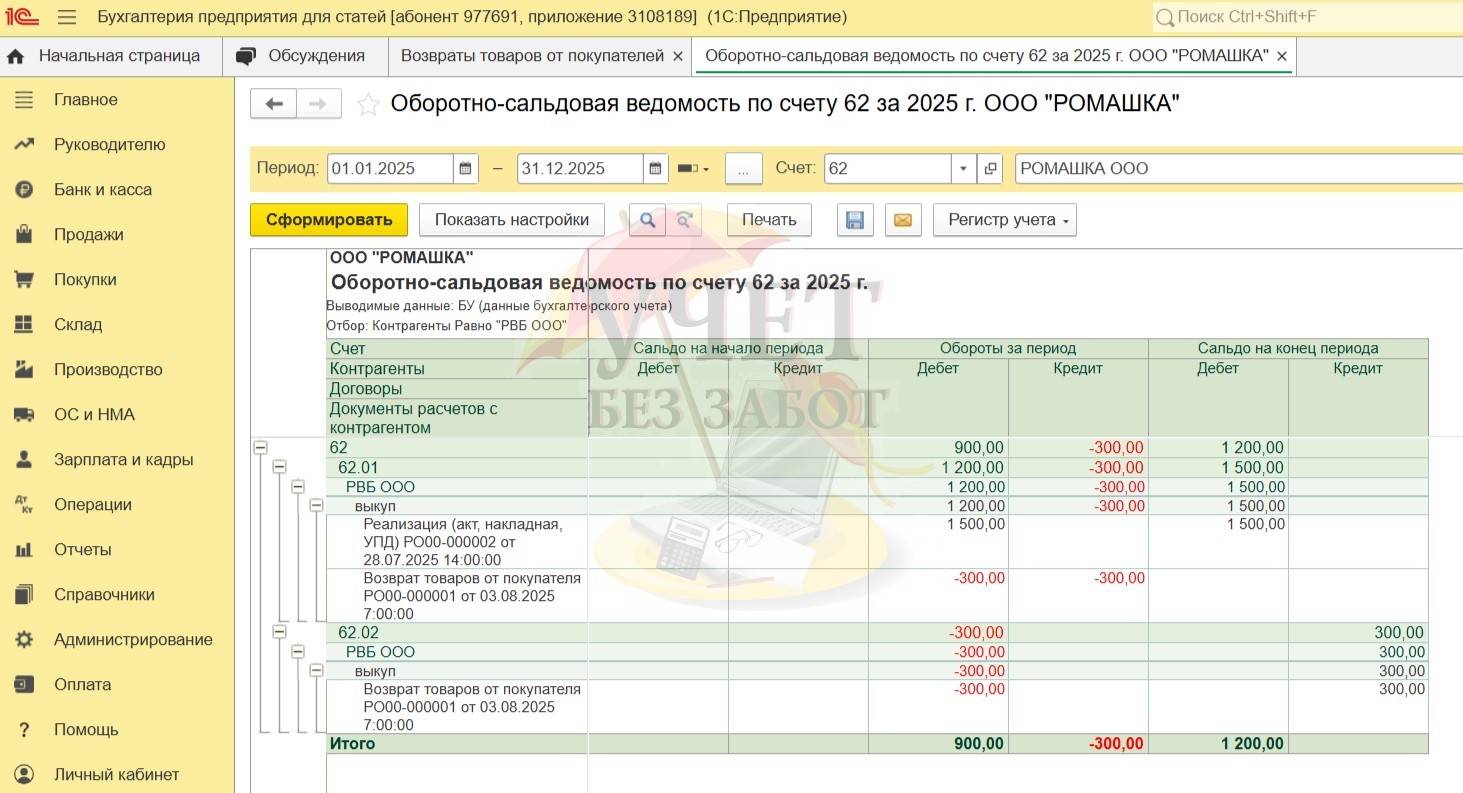
Task: Open calendar for period end date
Action: point(655,168)
